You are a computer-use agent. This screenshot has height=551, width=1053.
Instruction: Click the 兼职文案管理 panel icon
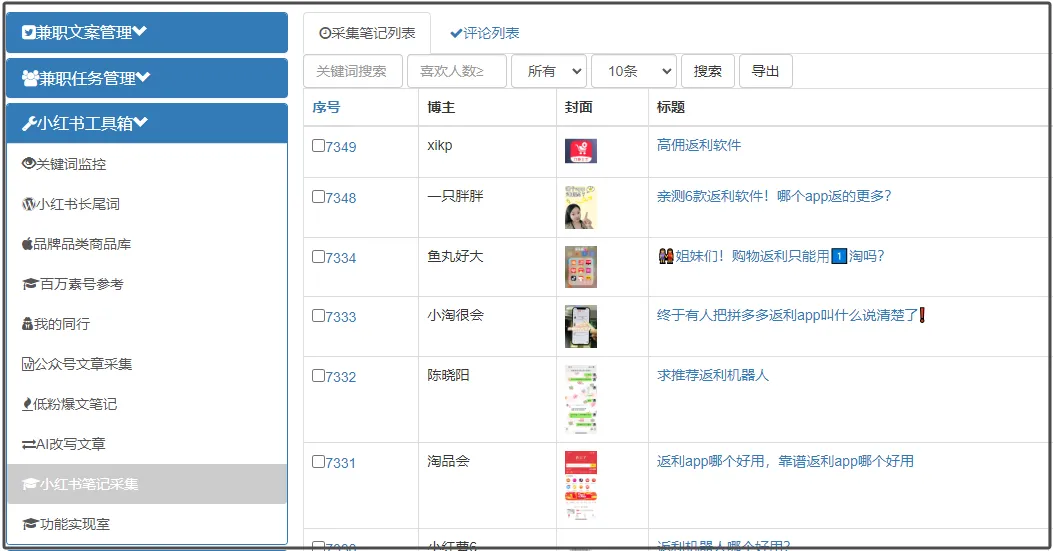[28, 32]
